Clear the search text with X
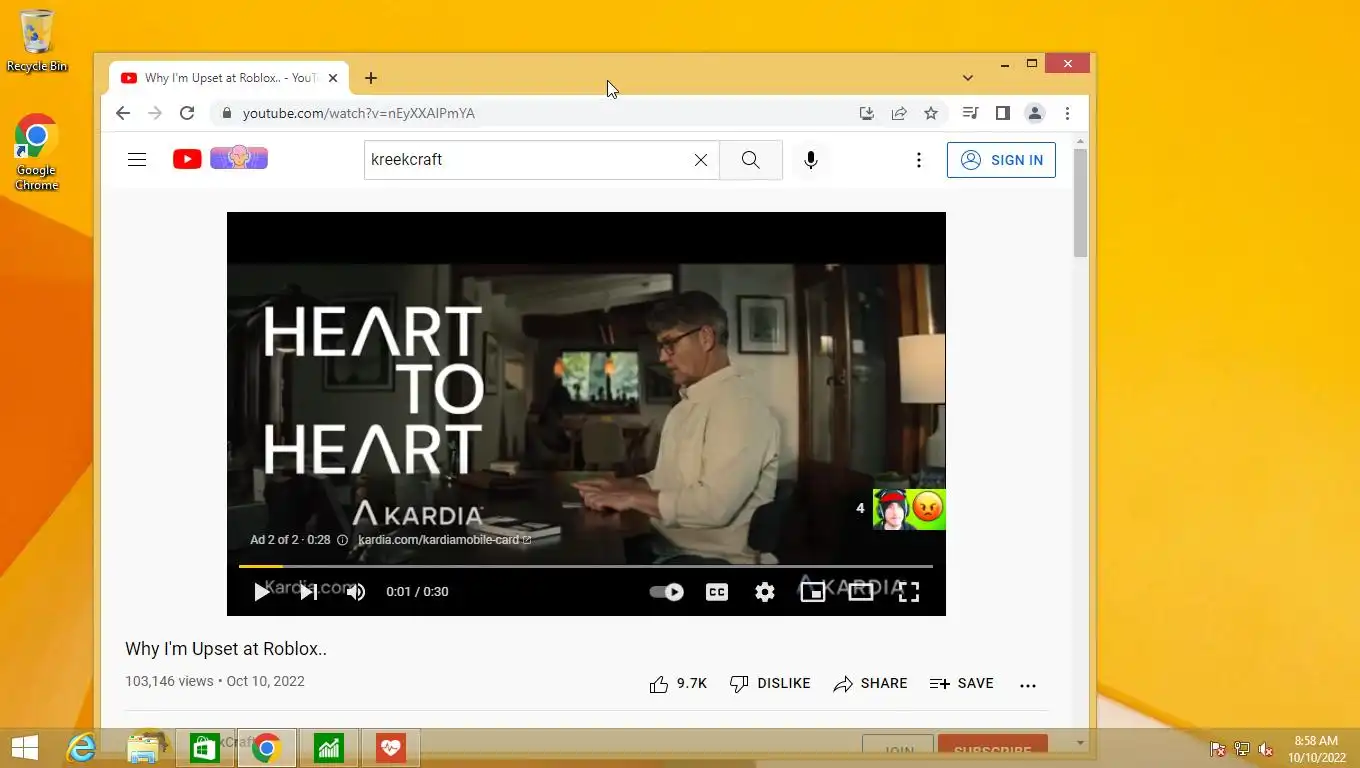 click(x=701, y=160)
